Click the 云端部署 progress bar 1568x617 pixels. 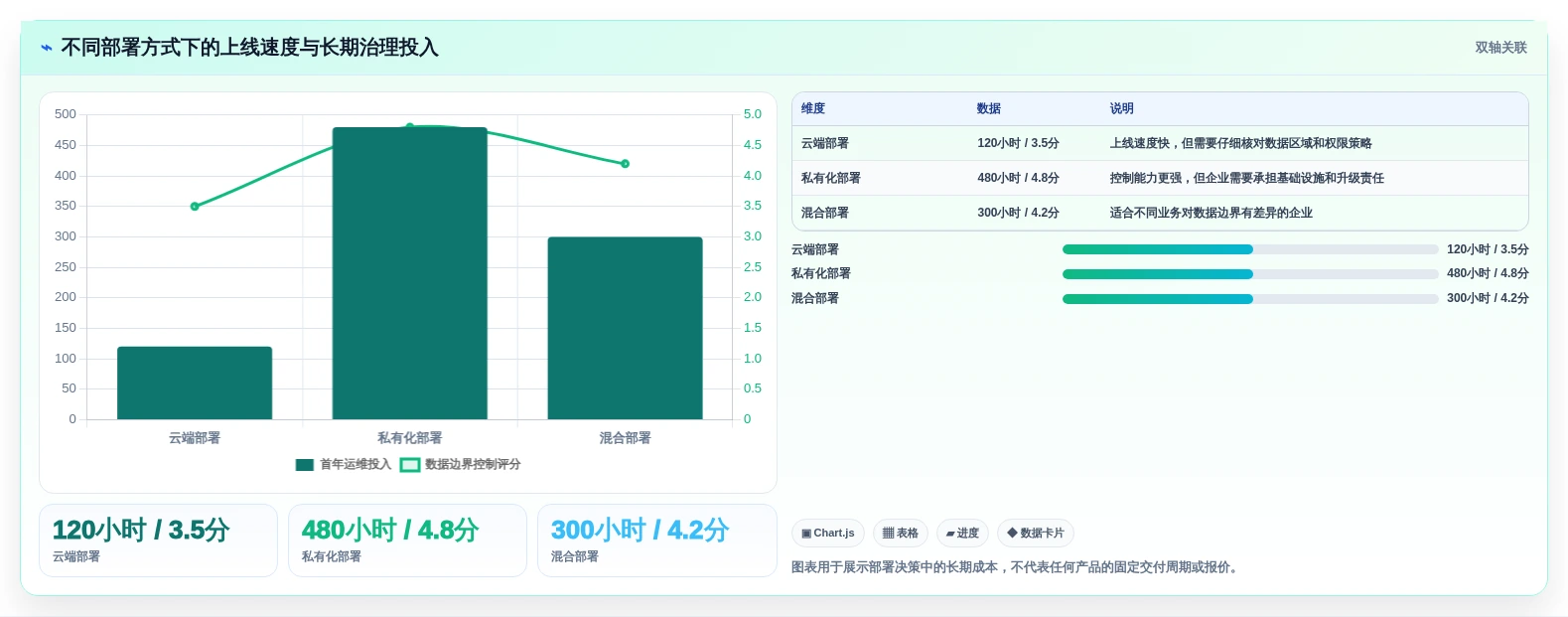pos(1250,249)
